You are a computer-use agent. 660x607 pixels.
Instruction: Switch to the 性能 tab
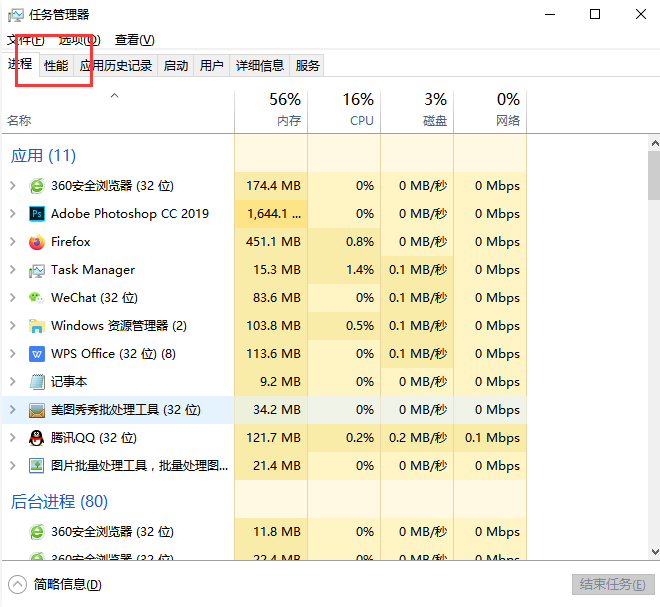pyautogui.click(x=56, y=66)
